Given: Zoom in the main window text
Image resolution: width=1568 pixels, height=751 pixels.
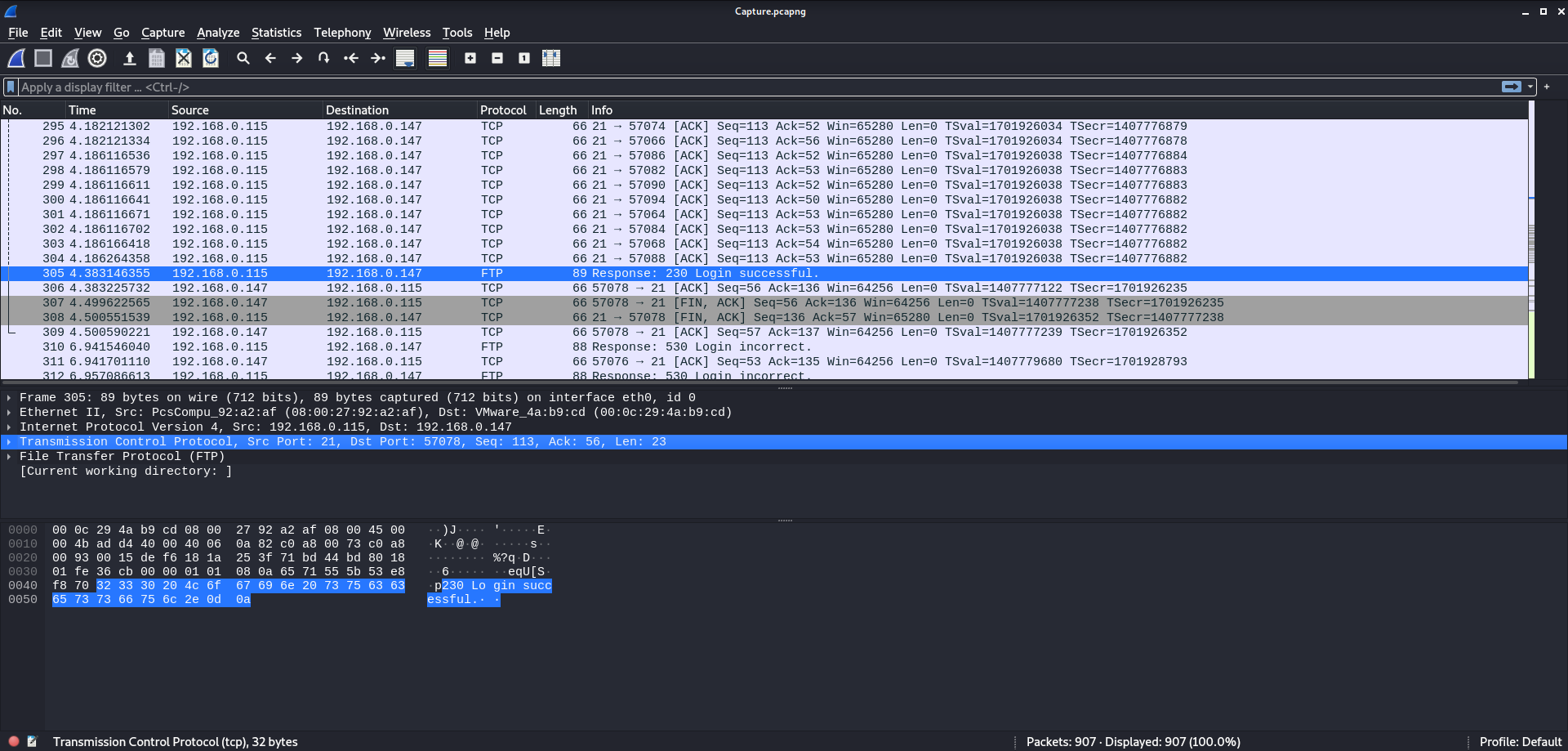Looking at the screenshot, I should (x=470, y=58).
